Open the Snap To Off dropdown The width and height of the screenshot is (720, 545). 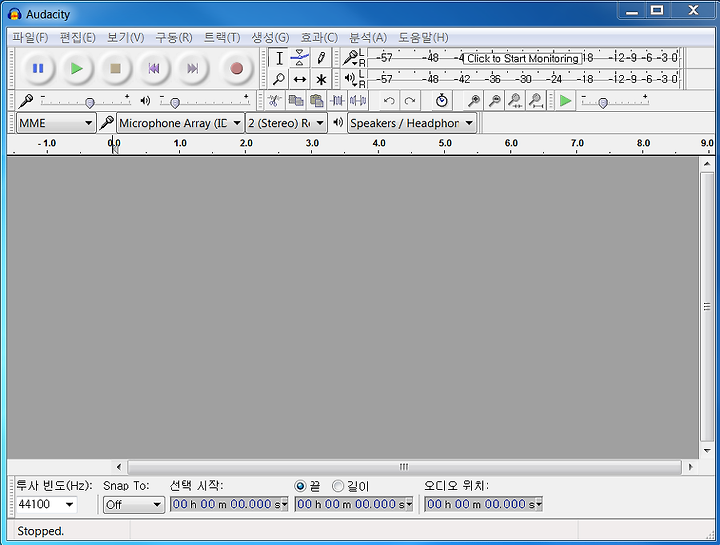pos(134,505)
